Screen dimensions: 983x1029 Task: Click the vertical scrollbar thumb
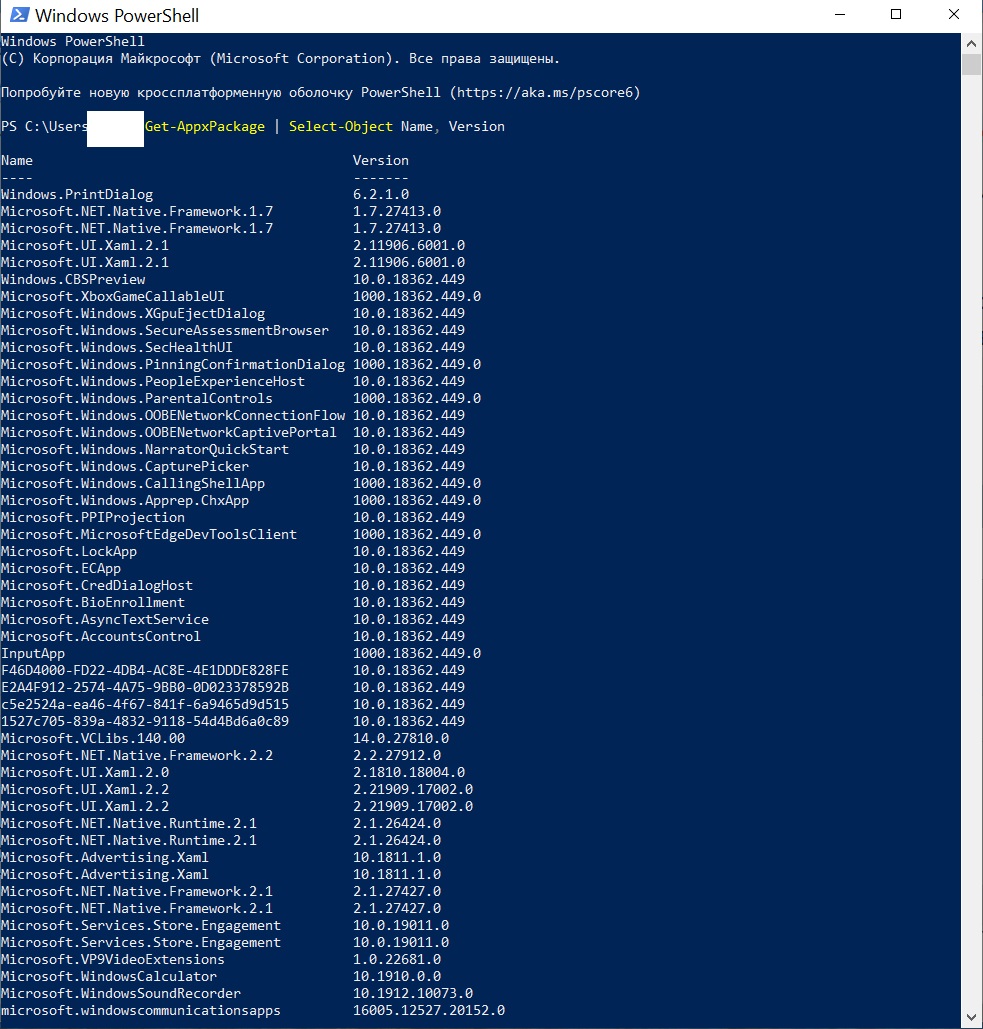click(x=971, y=65)
